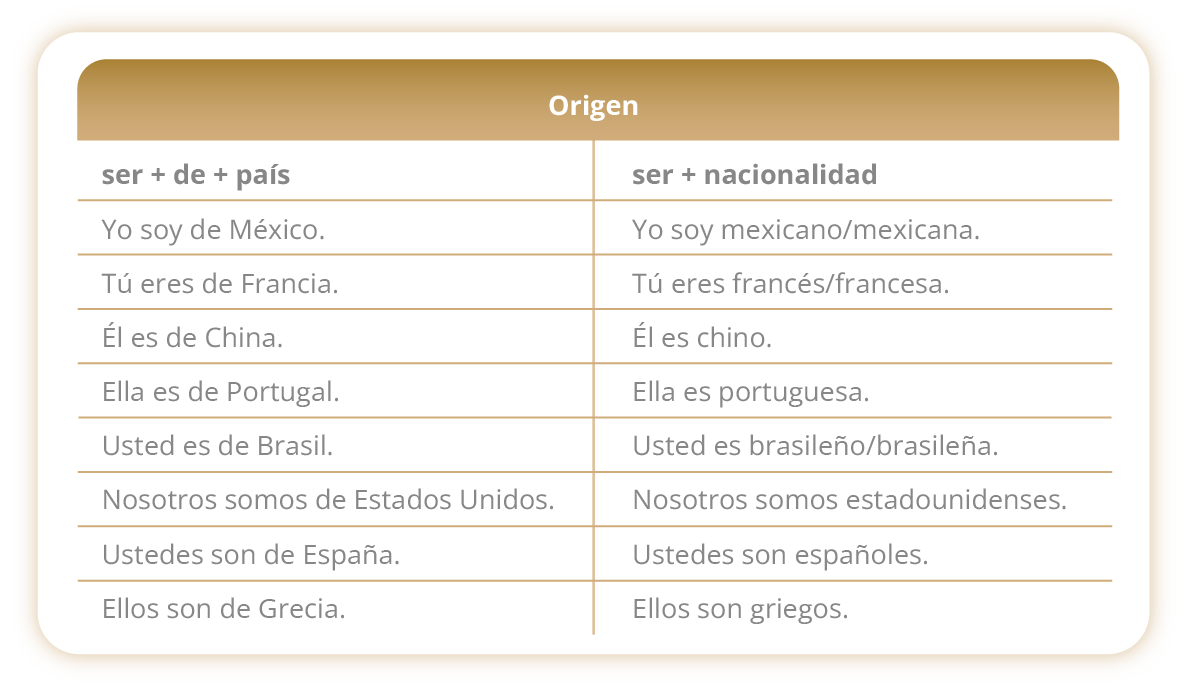Click the cell 'Ellos son griegos.'

(740, 608)
